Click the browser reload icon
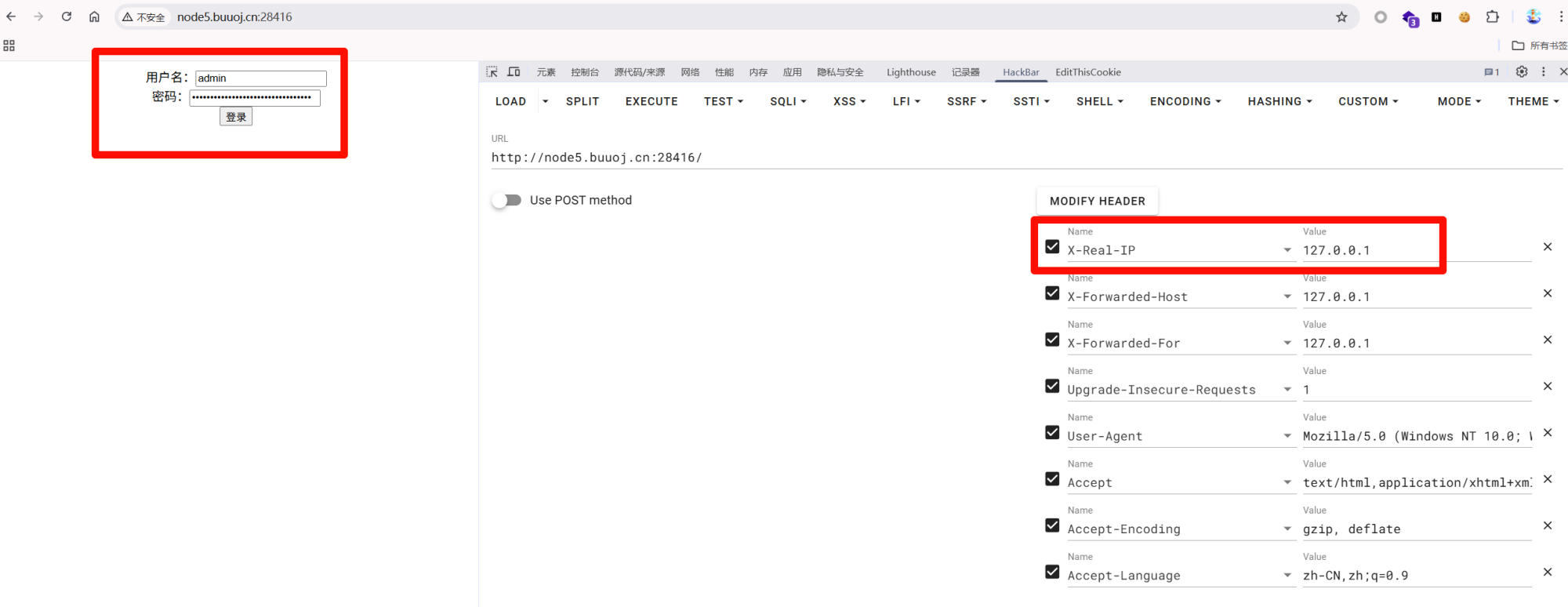This screenshot has width=1568, height=607. (67, 16)
